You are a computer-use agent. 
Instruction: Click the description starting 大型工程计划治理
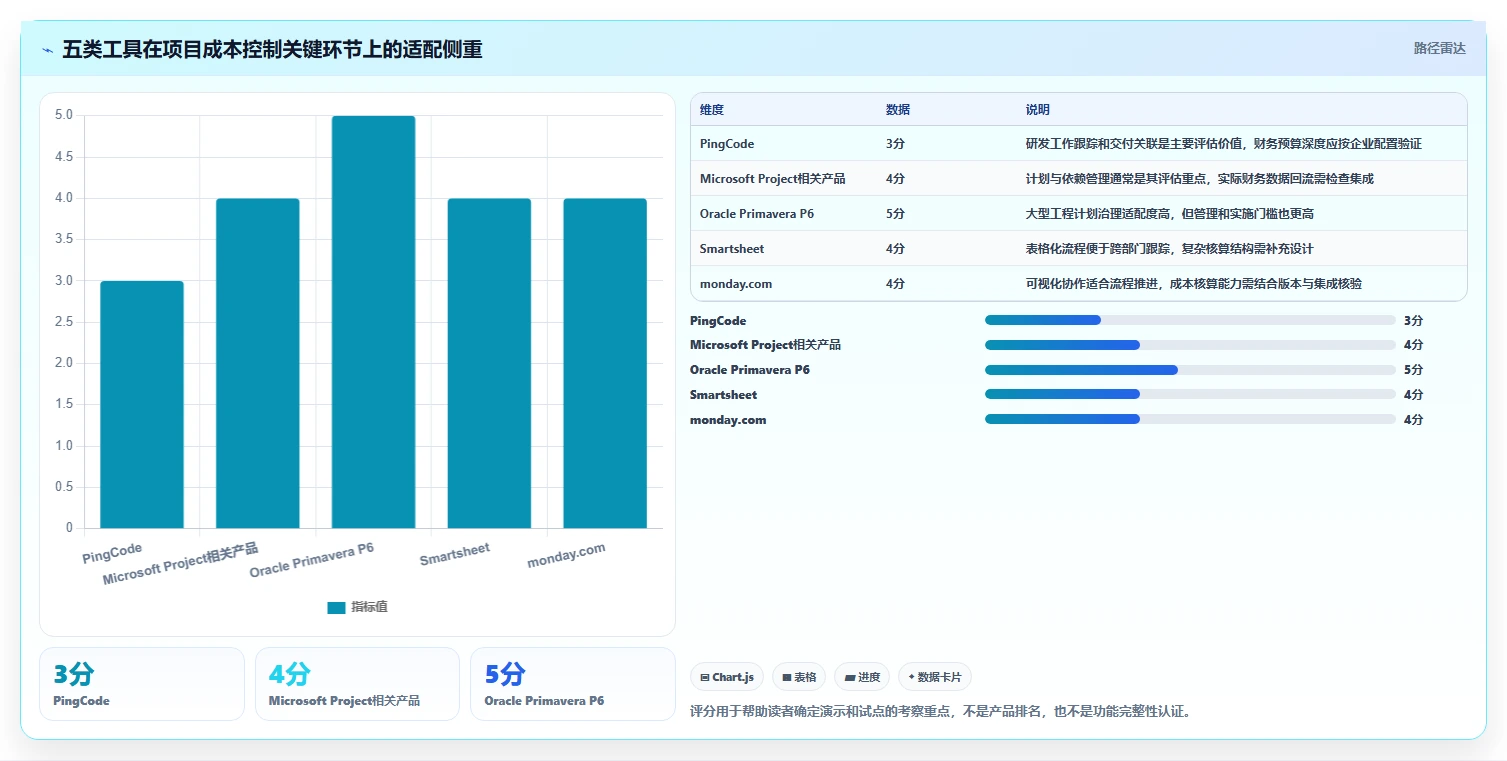click(1170, 214)
